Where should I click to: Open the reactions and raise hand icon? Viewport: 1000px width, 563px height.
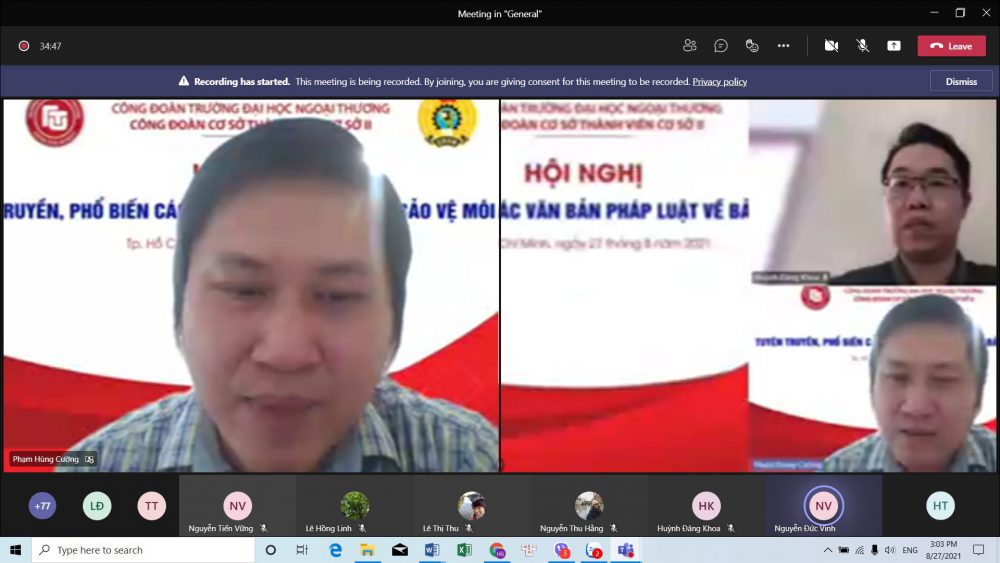coord(752,45)
